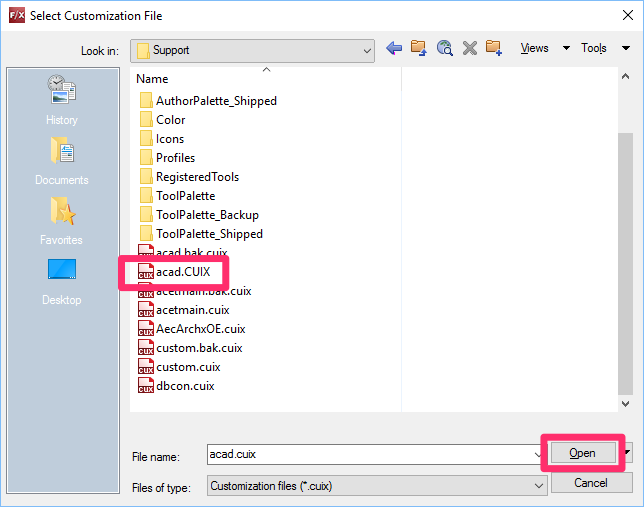Screen dimensions: 644x507
Task: Open the Tools dropdown arrow
Action: [x=626, y=48]
